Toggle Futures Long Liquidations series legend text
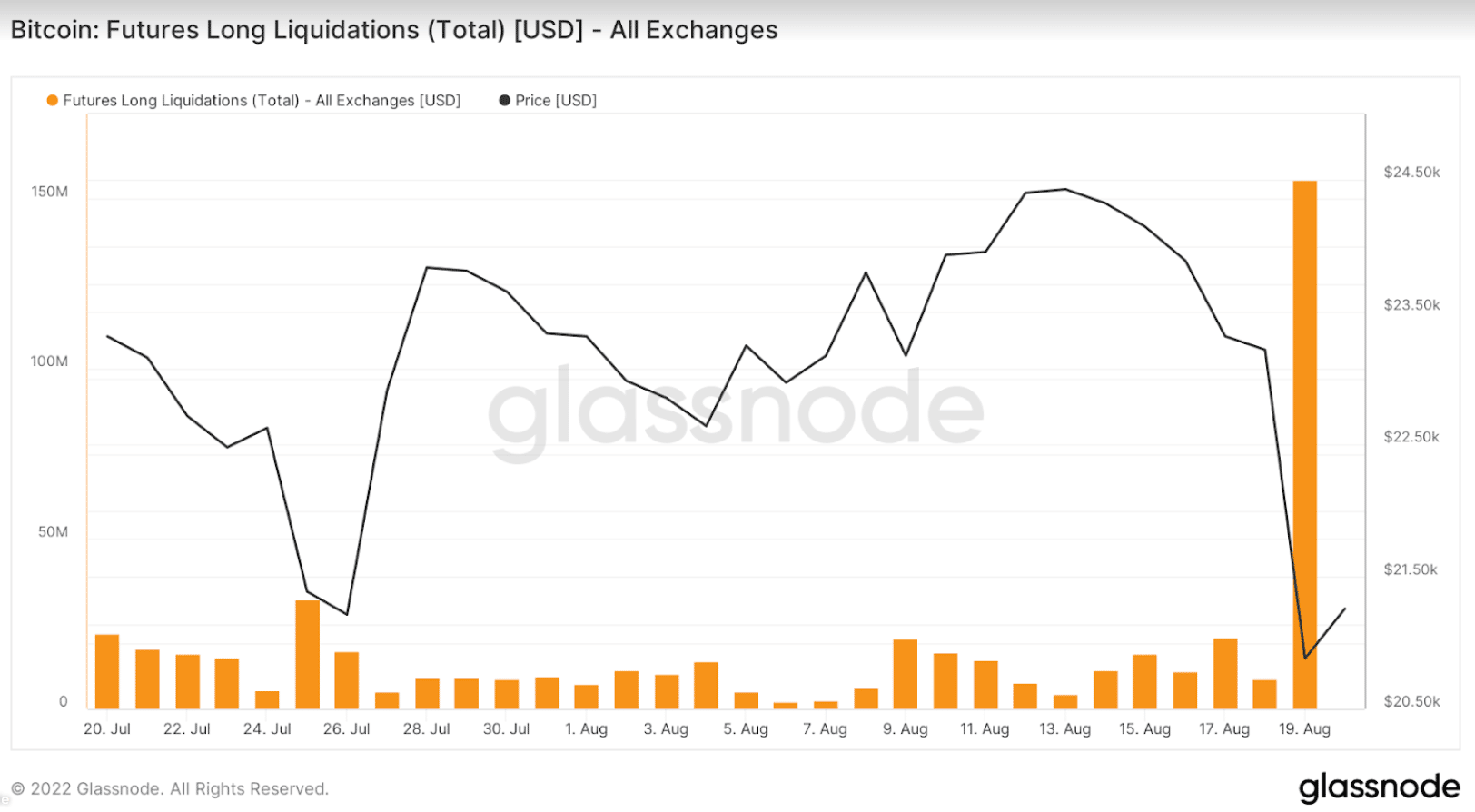Image resolution: width=1475 pixels, height=812 pixels. (x=262, y=100)
